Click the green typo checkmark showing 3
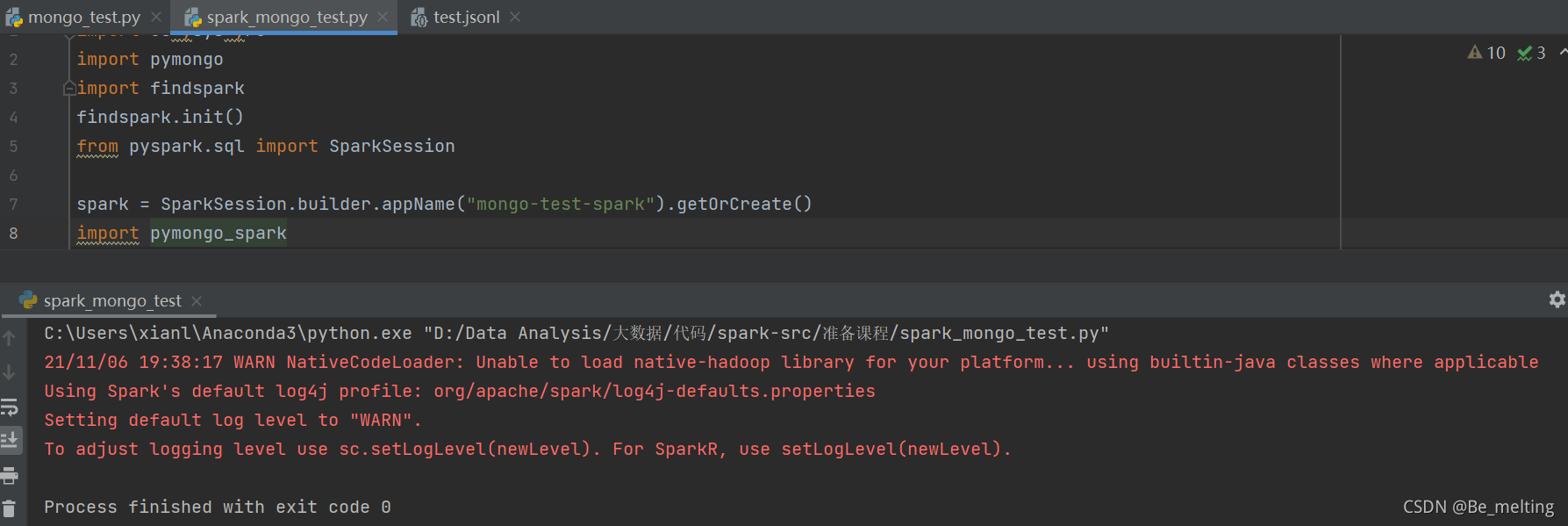 click(x=1532, y=53)
